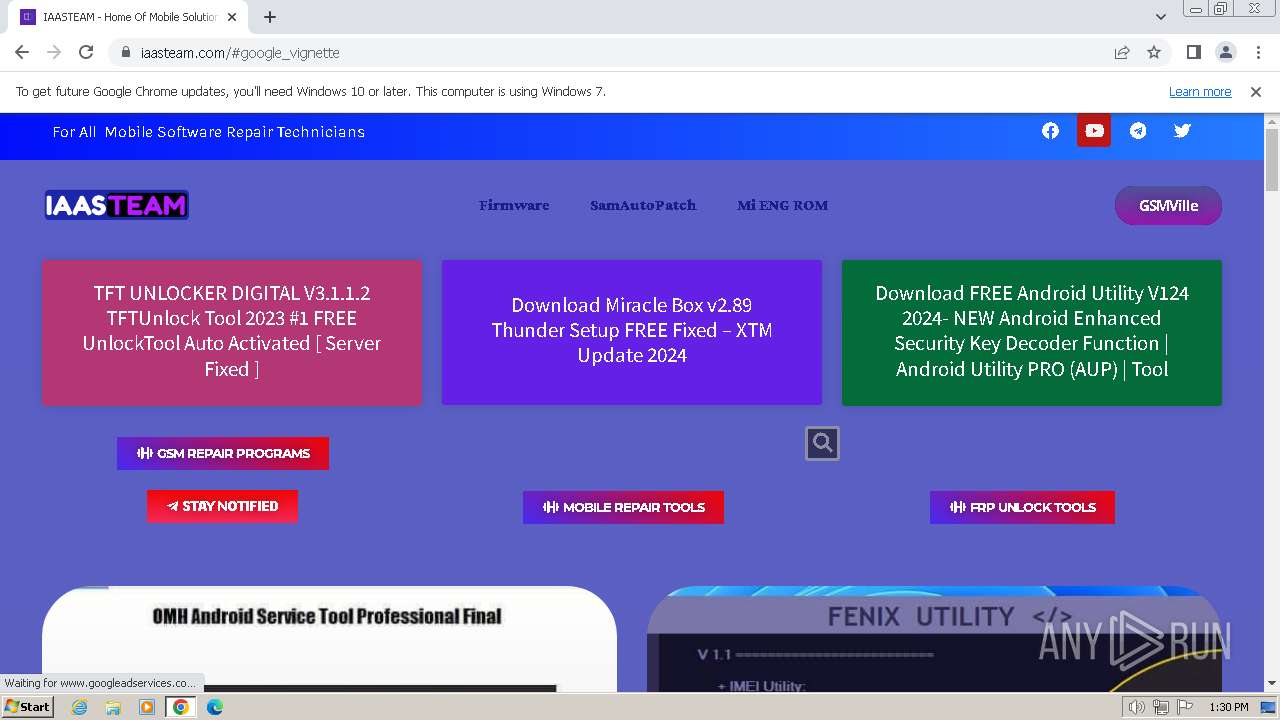The height and width of the screenshot is (720, 1280).
Task: Select the IAASTEAM browser tab
Action: pyautogui.click(x=130, y=17)
